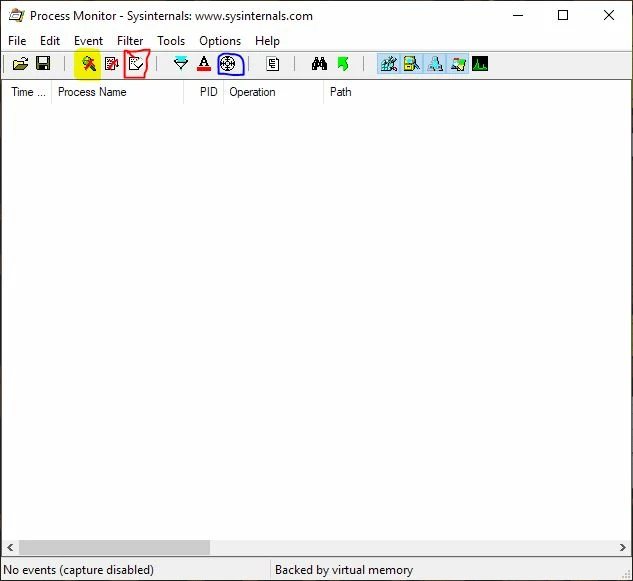Save events with the floppy disk icon
Screen dimensions: 633x581
43,63
